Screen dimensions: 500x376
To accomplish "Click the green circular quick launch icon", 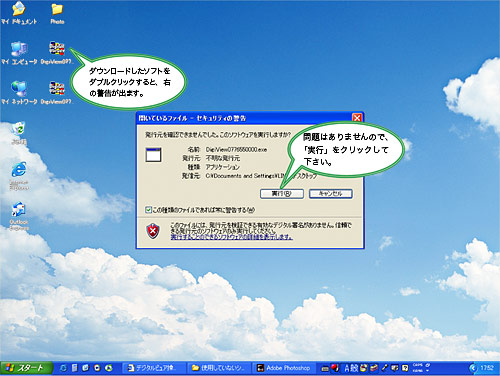I will (109, 368).
